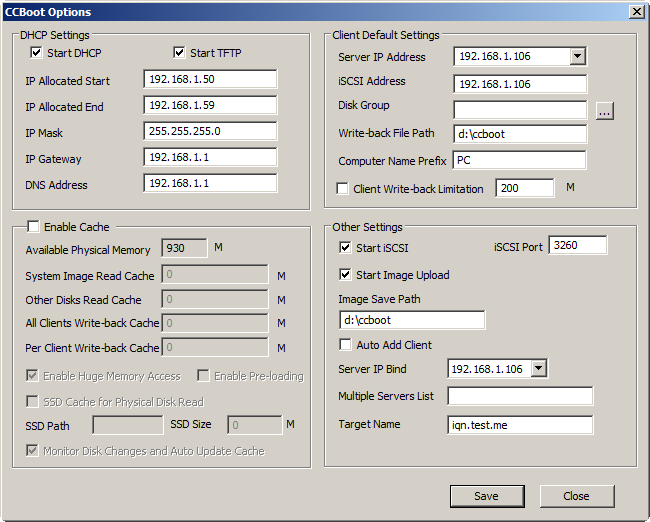Turn on Auto Add Client
Image resolution: width=650 pixels, height=522 pixels.
346,345
